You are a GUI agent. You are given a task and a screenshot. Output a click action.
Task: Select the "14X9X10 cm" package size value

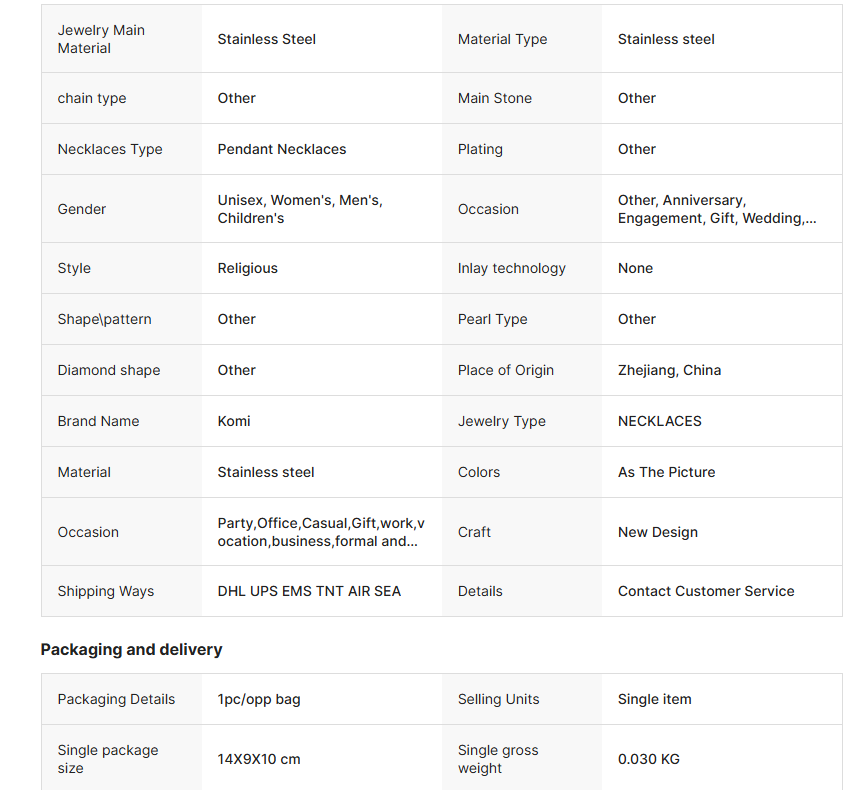pos(259,759)
